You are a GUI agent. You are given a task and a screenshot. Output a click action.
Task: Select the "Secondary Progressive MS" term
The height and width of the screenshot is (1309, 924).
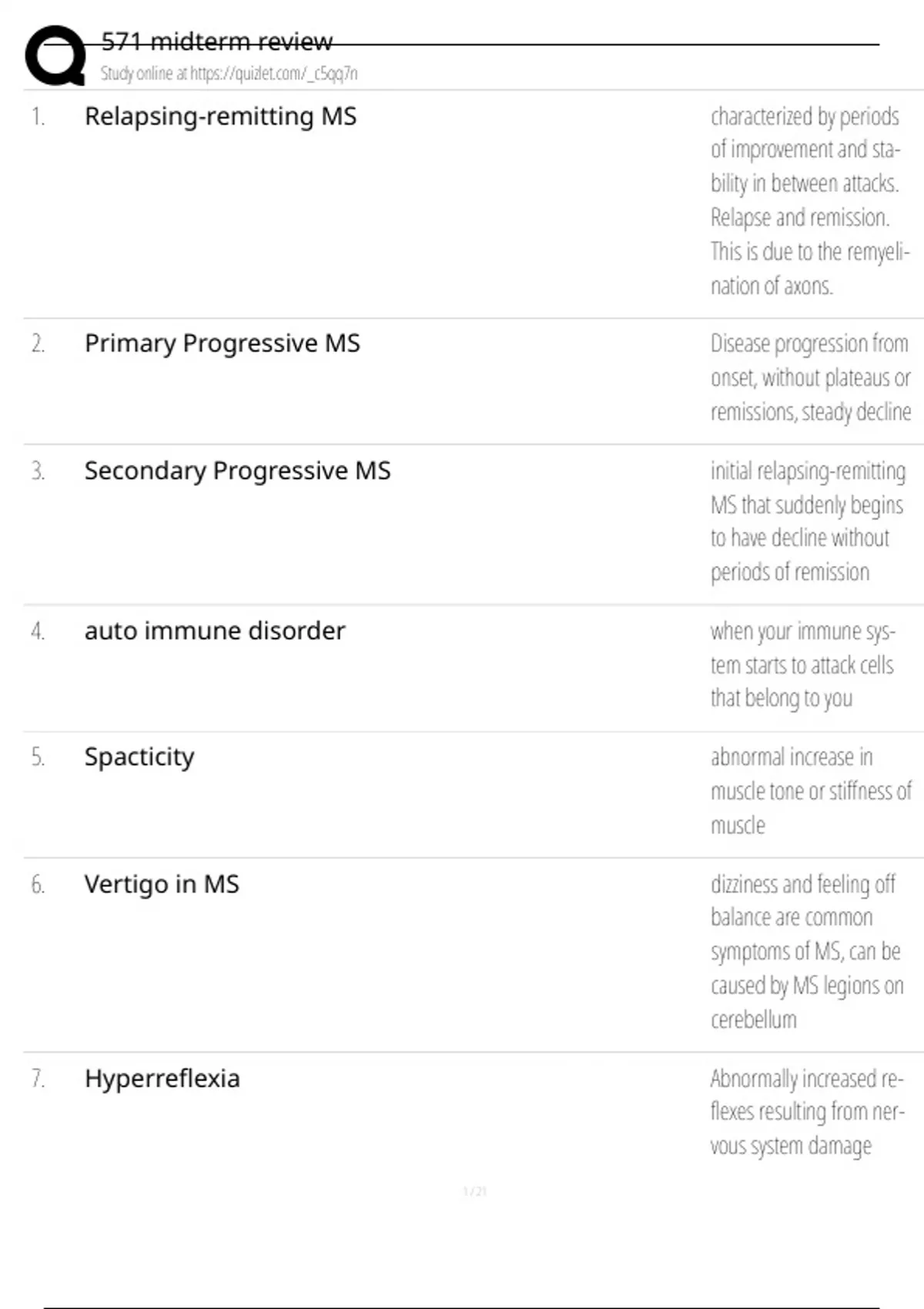tap(237, 471)
